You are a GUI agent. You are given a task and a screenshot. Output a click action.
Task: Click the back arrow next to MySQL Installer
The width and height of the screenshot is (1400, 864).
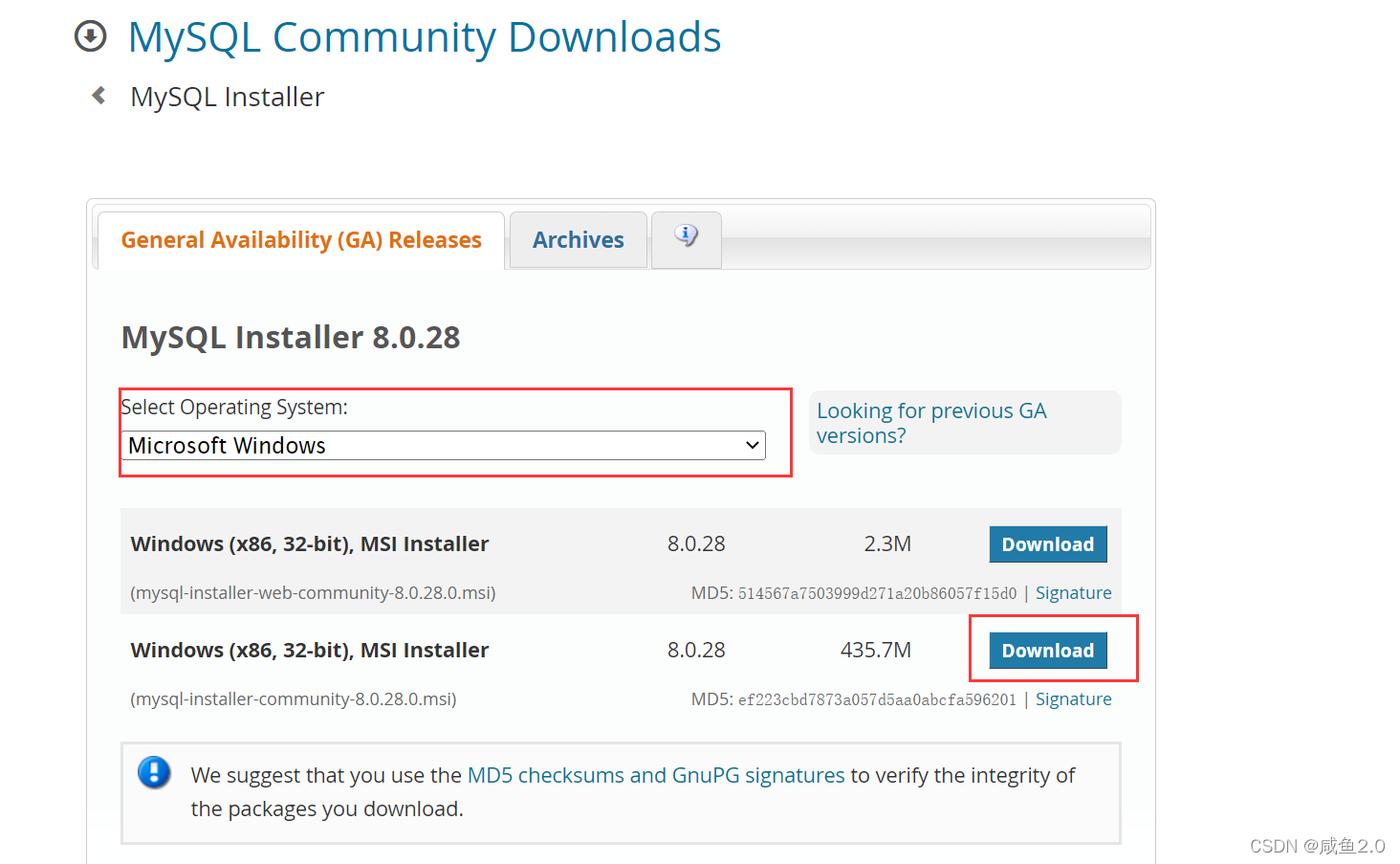(x=98, y=96)
